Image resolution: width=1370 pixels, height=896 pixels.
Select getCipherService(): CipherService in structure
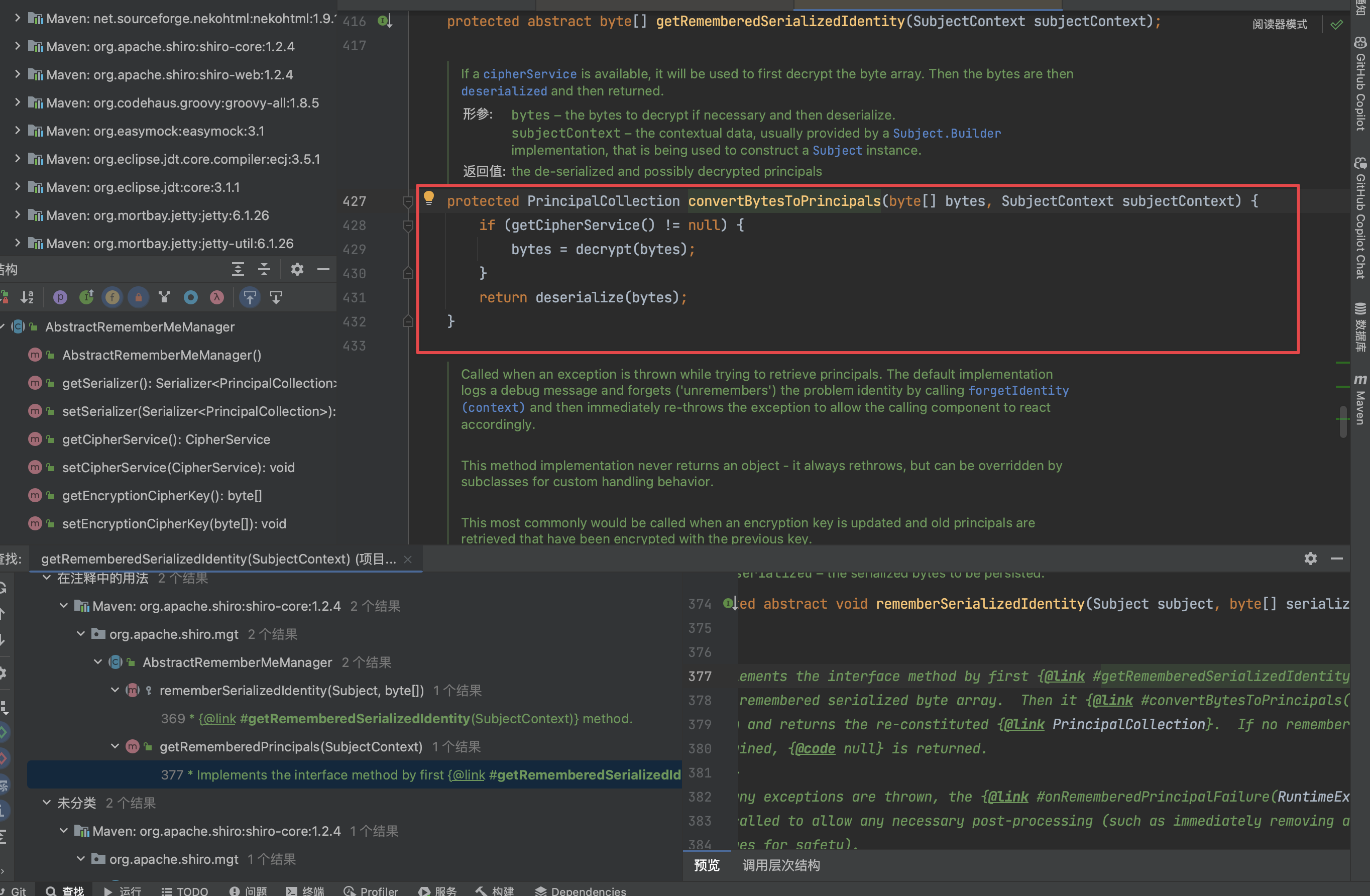[x=166, y=439]
